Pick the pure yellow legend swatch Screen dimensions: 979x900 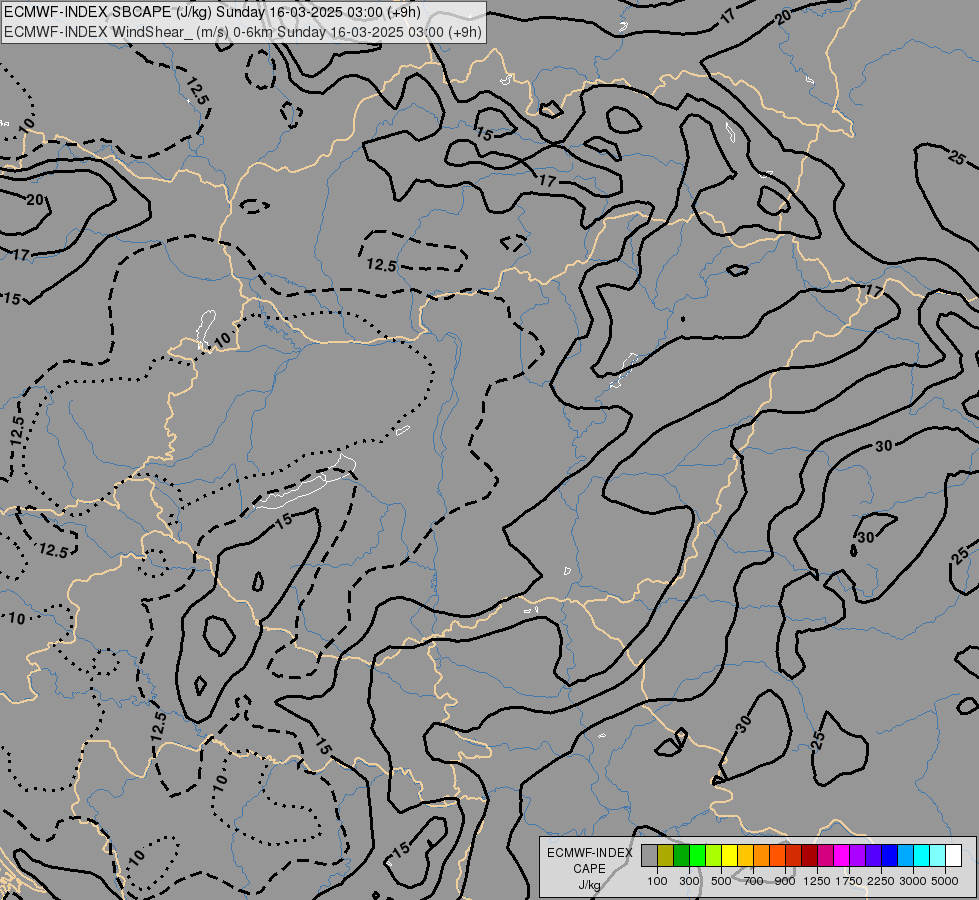[729, 855]
